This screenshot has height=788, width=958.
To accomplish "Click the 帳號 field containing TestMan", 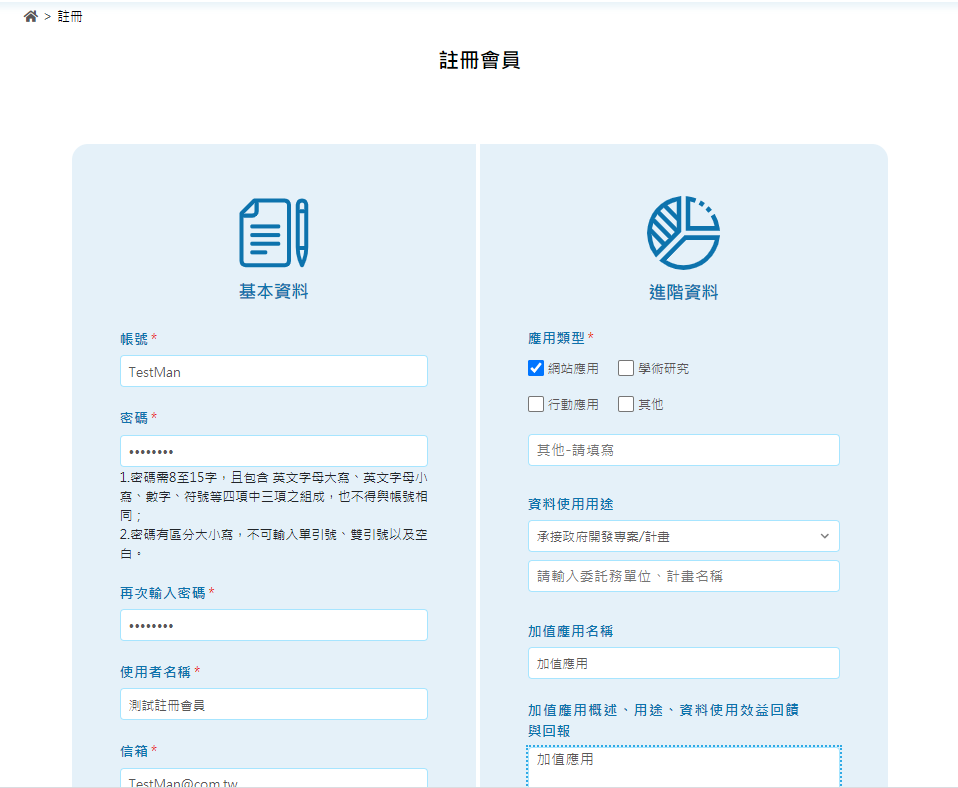I will (273, 370).
